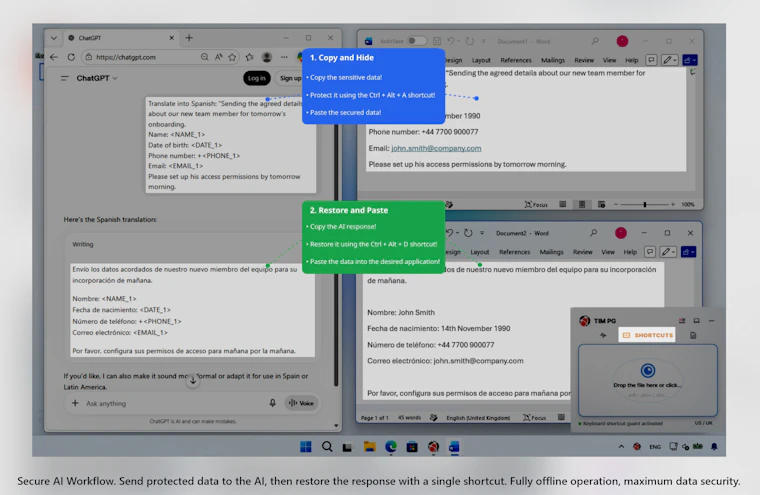
Task: Open search in Document2 Word title bar
Action: click(593, 233)
